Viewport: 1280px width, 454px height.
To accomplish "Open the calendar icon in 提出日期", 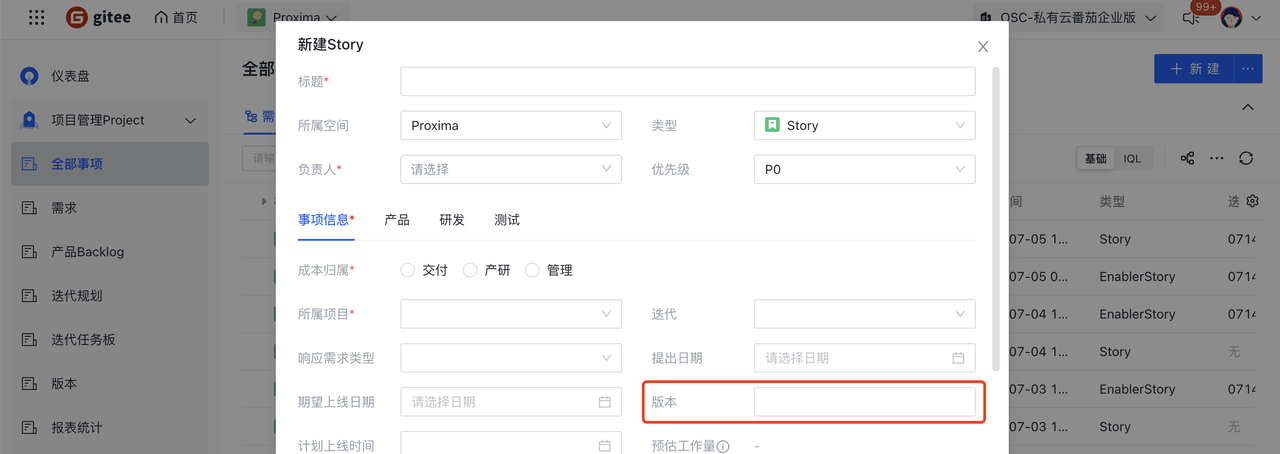I will coord(958,358).
